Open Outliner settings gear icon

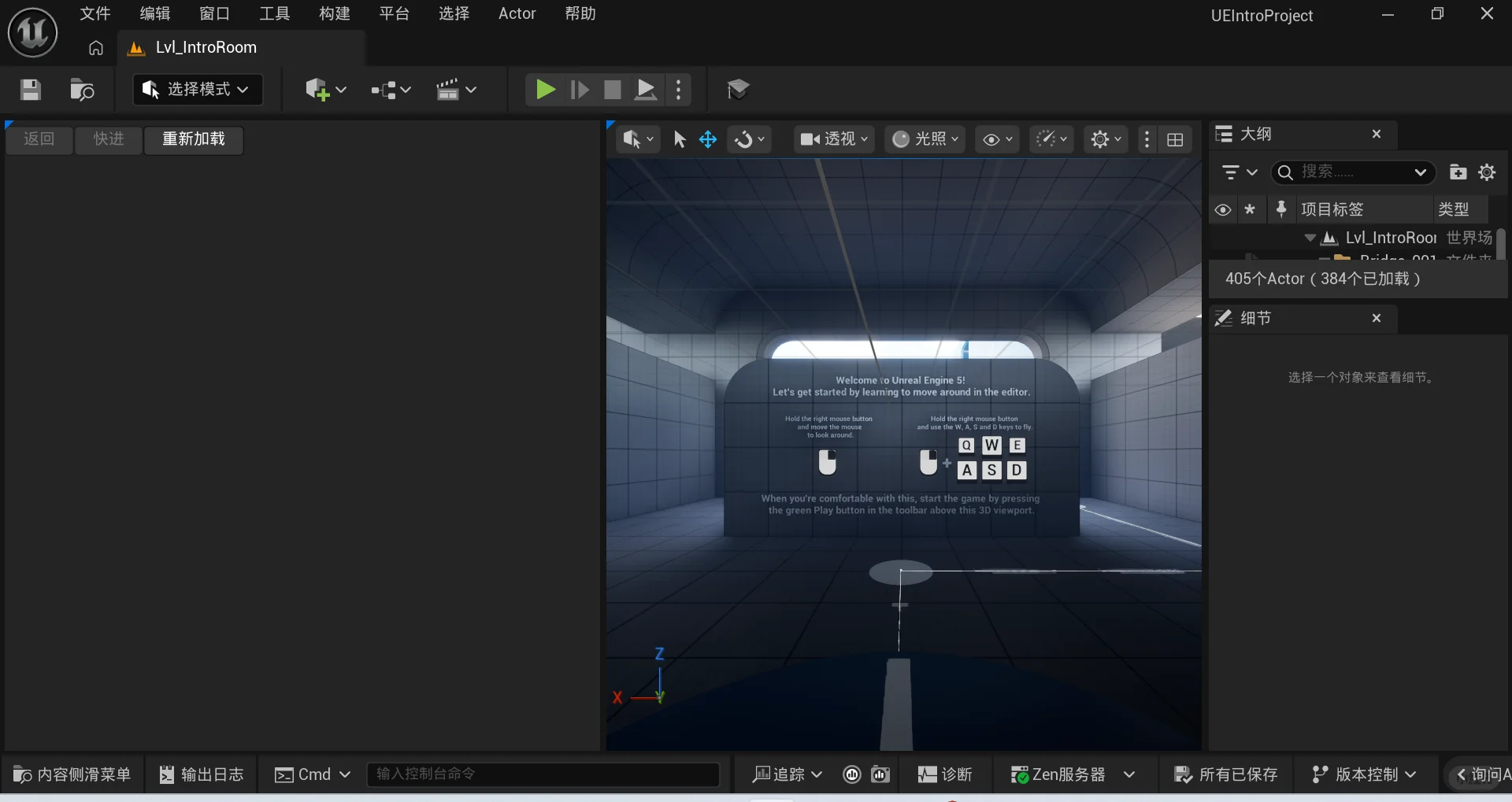[x=1487, y=172]
